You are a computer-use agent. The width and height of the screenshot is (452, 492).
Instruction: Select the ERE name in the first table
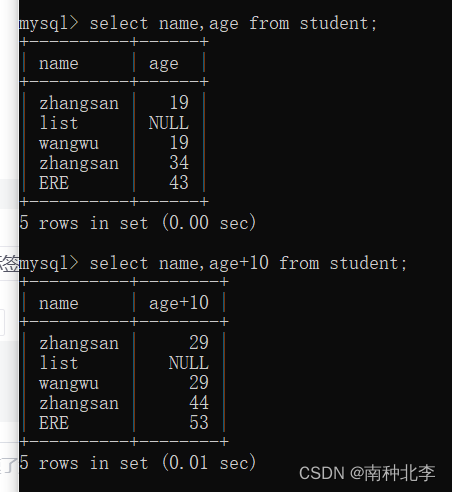[x=54, y=183]
